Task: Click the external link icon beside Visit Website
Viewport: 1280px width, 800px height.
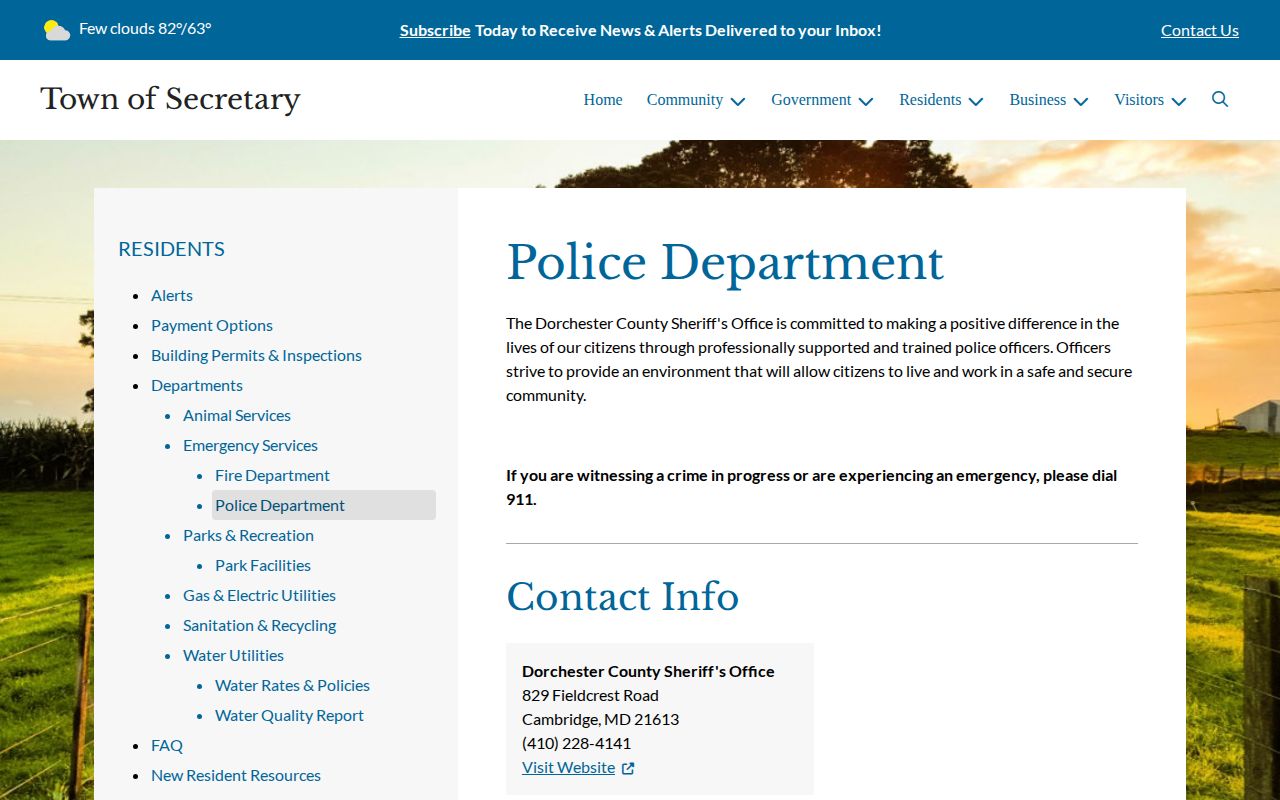Action: (x=628, y=768)
